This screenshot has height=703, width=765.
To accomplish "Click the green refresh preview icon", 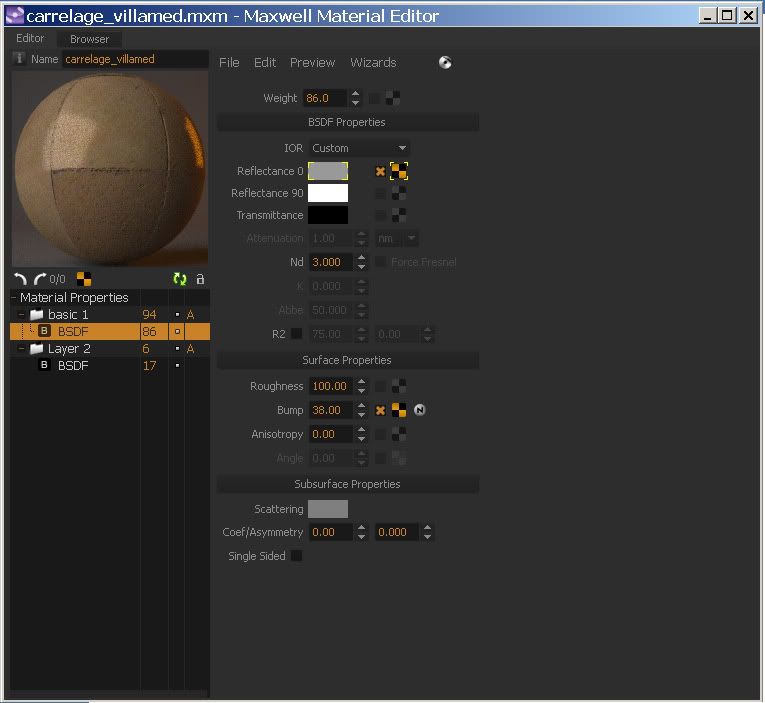I will 180,280.
